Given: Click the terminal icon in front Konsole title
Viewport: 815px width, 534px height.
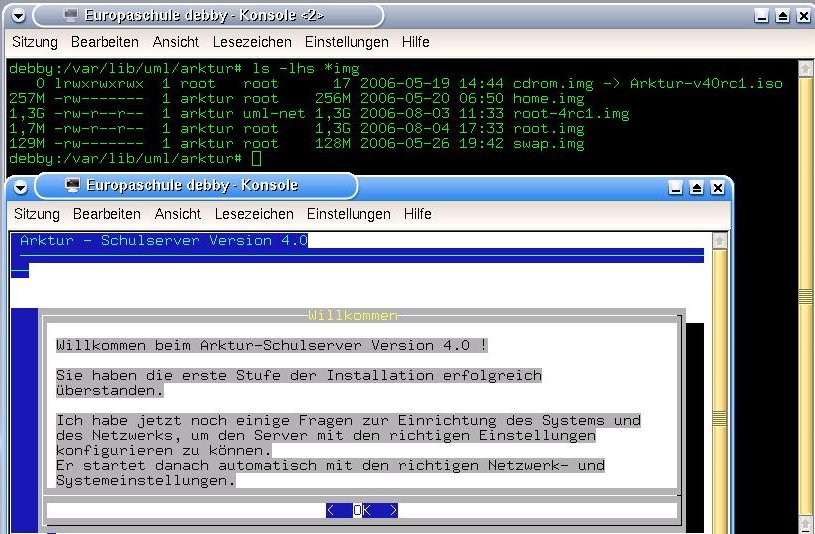Looking at the screenshot, I should (72, 185).
